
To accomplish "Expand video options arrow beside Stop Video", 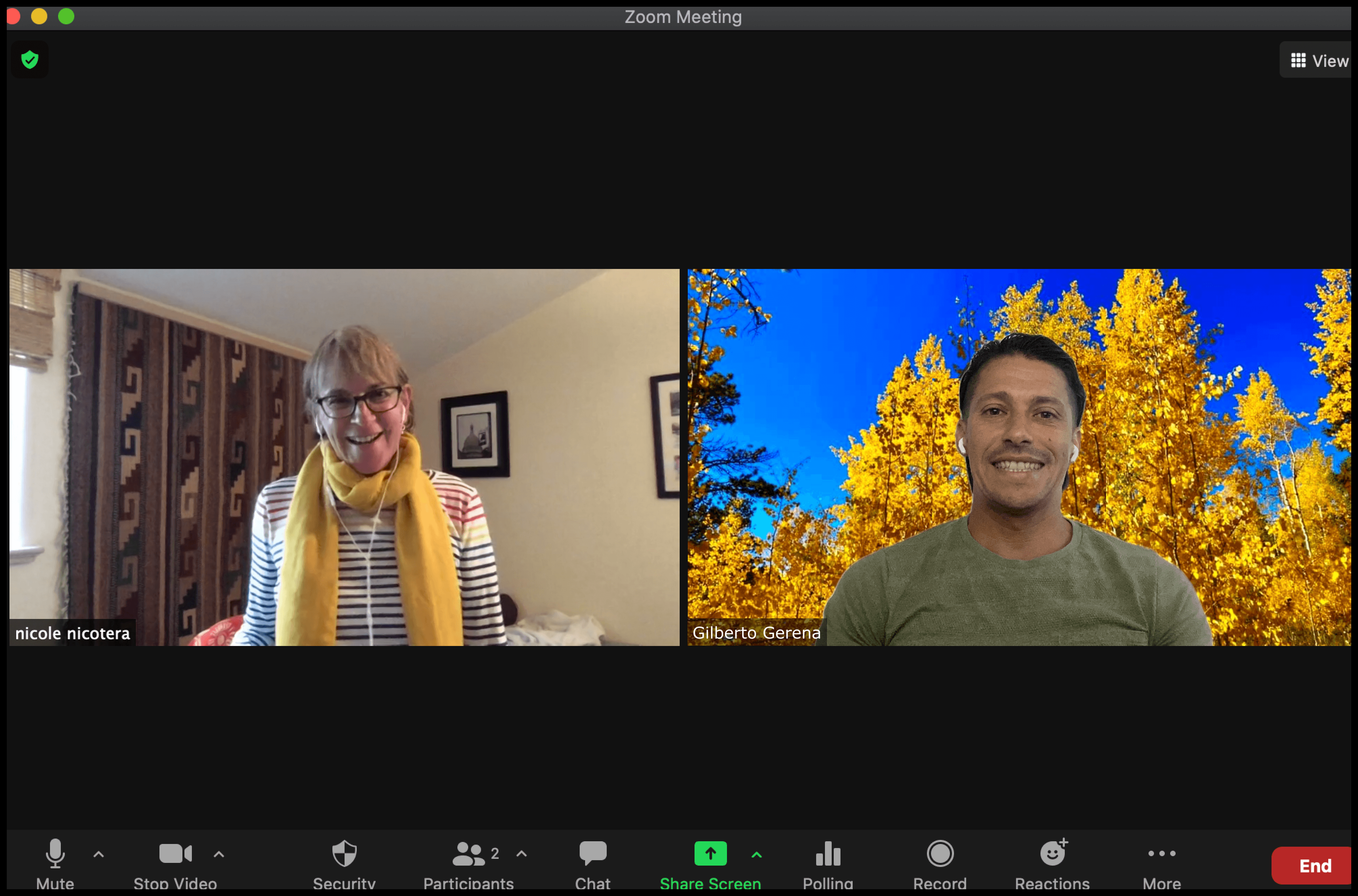I will [219, 855].
